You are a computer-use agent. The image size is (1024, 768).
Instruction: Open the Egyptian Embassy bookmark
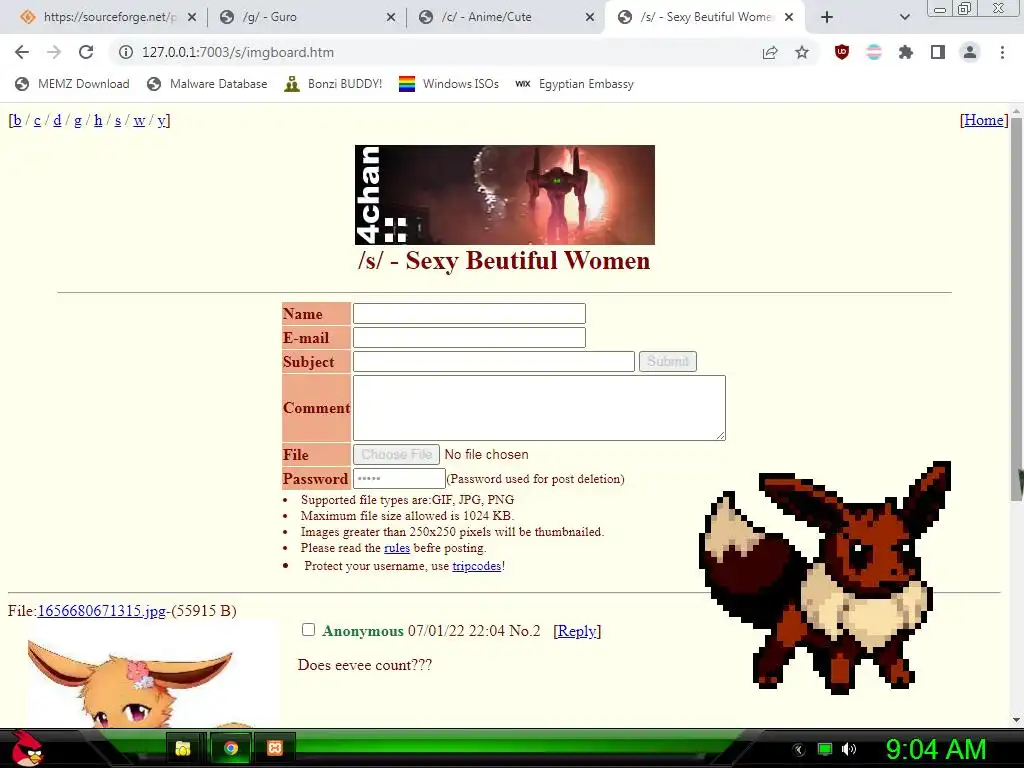tap(574, 84)
